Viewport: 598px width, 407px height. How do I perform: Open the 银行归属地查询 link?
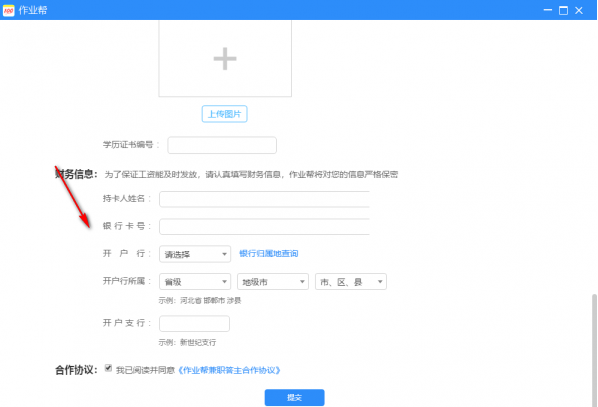268,254
